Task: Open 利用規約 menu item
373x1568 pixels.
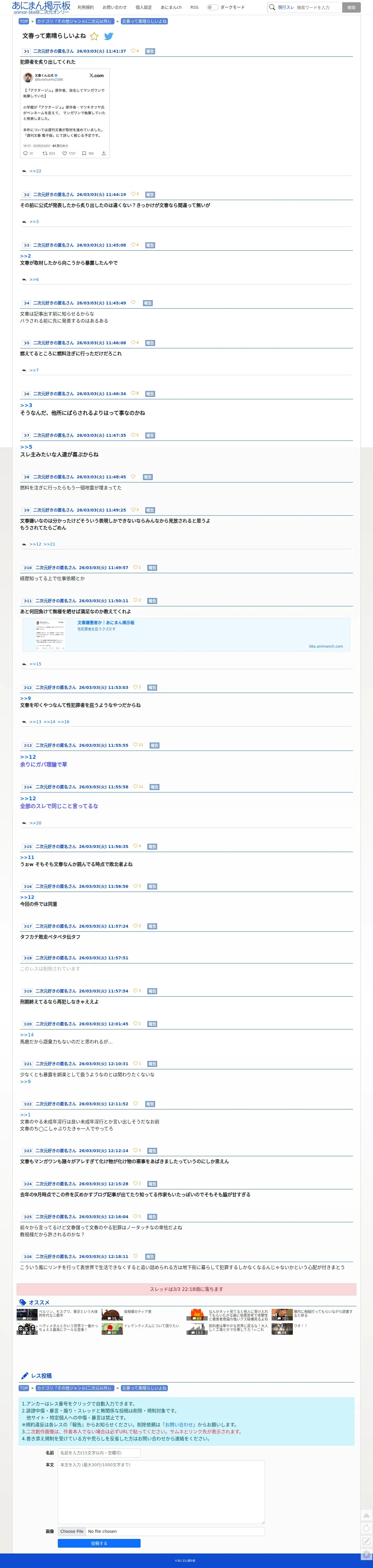Action: 86,7
